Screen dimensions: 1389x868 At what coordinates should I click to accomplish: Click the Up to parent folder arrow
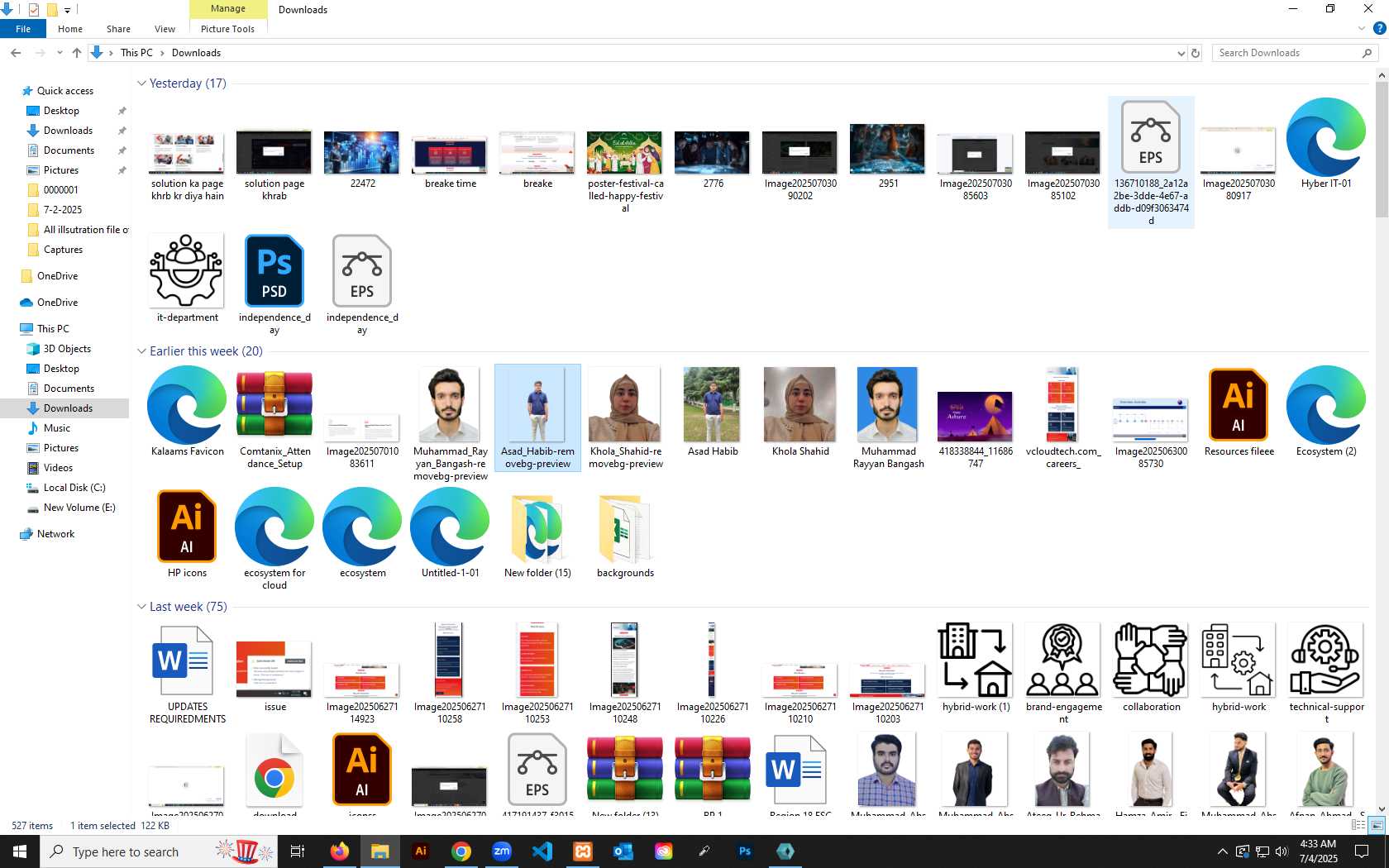pos(77,53)
